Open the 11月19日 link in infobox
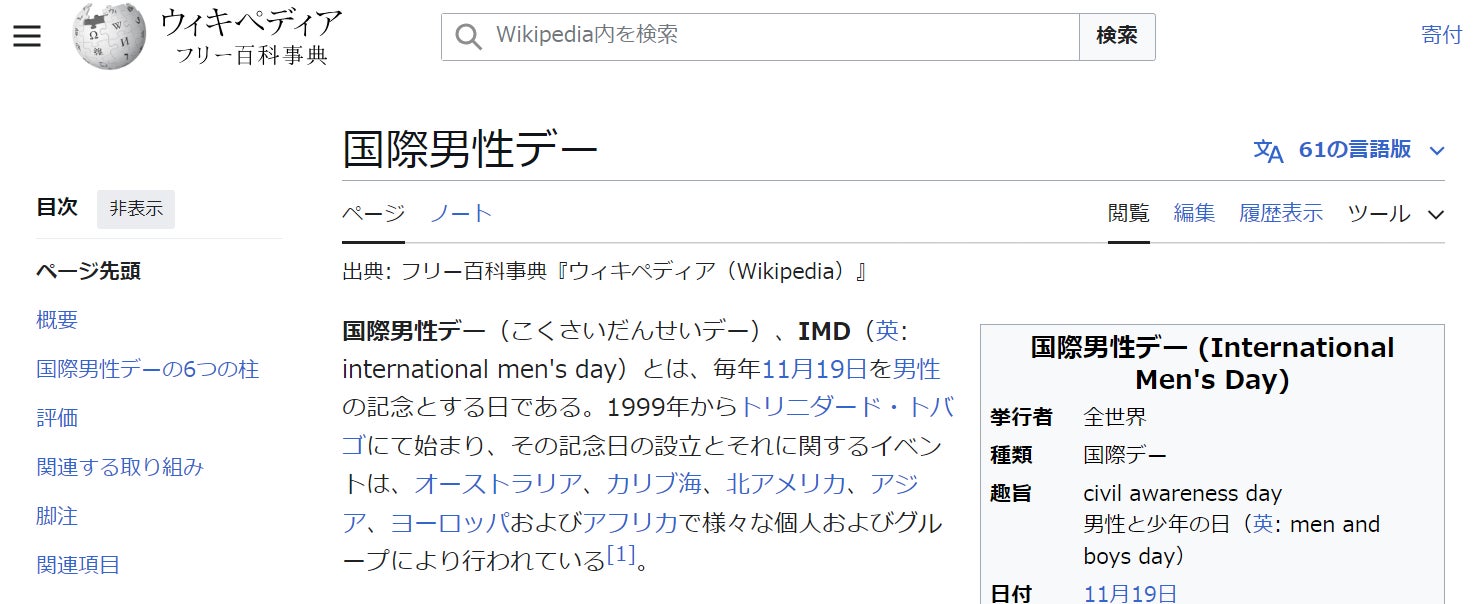The image size is (1476, 604). click(x=1130, y=593)
